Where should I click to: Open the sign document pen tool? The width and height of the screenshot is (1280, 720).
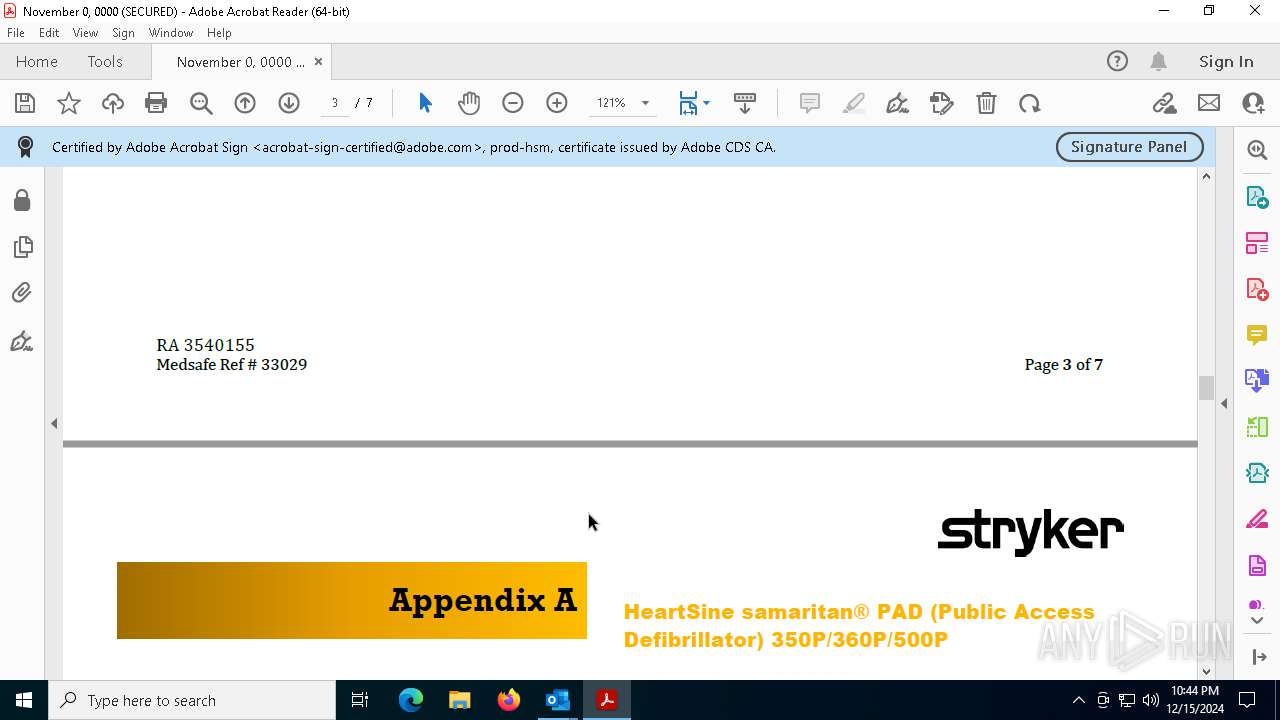[898, 103]
